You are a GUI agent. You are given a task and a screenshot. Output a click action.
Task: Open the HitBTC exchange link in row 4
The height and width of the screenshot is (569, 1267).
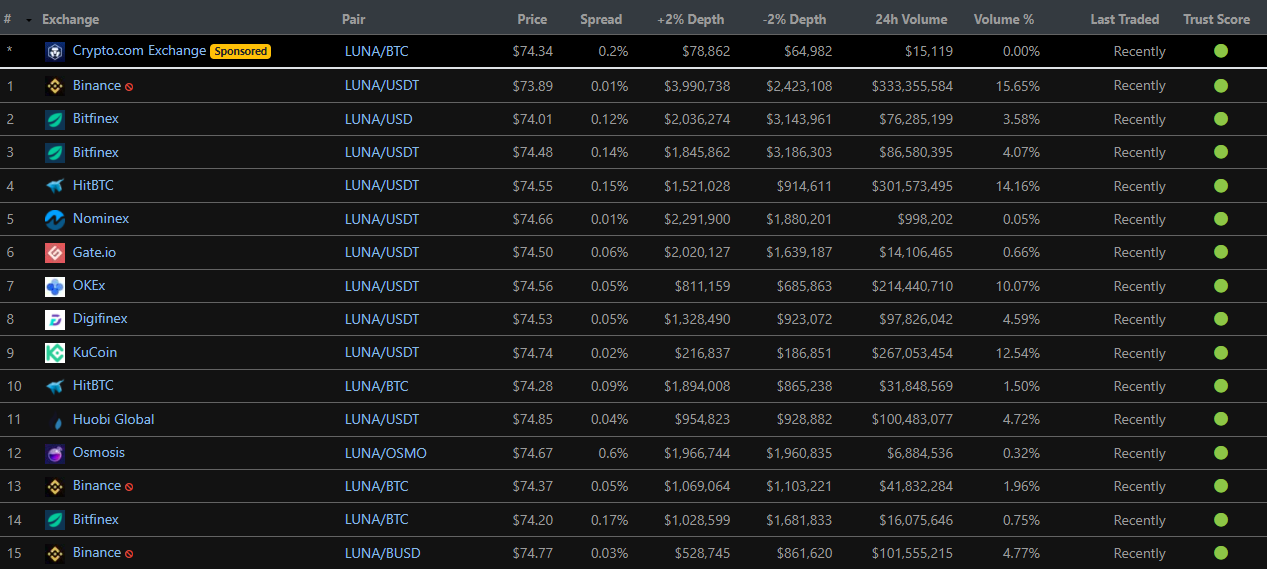click(x=93, y=185)
